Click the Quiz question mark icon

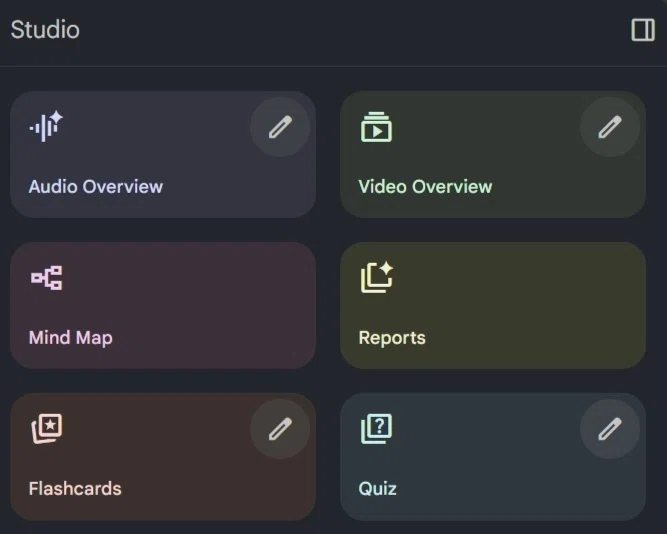[376, 428]
